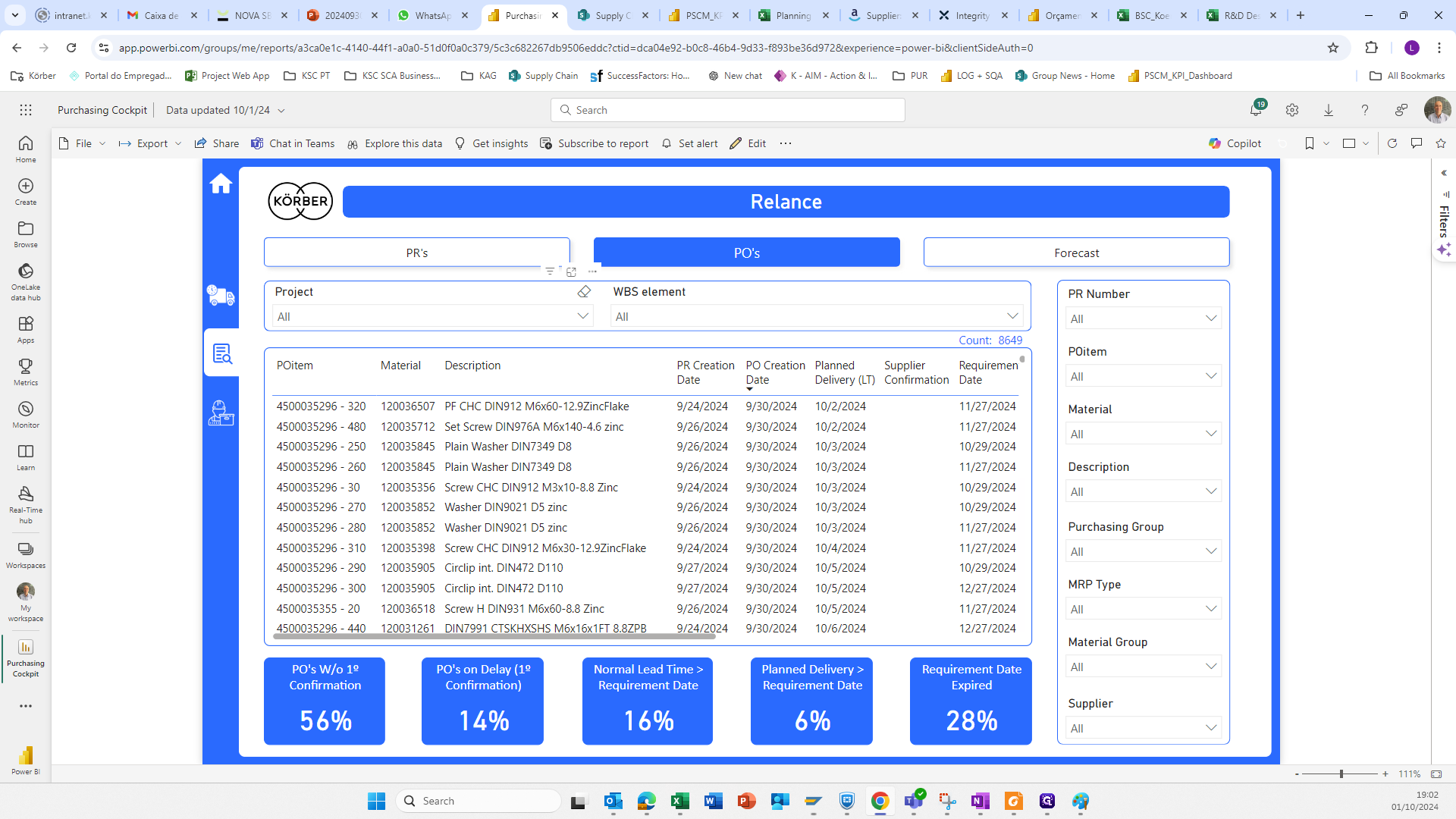Add report to favorites star icon
Screen dimensions: 1456x819
[x=1441, y=143]
